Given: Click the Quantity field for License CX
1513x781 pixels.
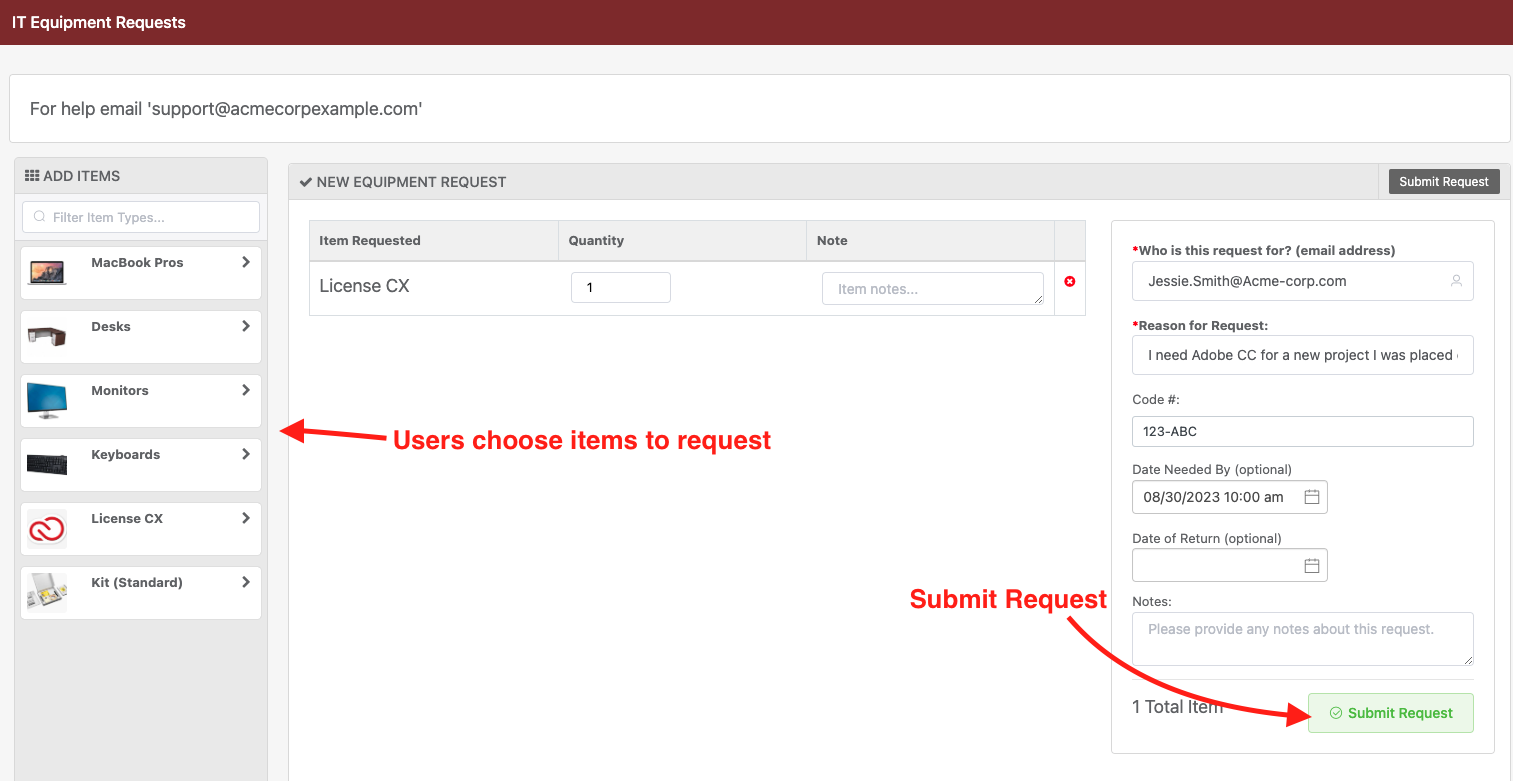Looking at the screenshot, I should pyautogui.click(x=621, y=287).
